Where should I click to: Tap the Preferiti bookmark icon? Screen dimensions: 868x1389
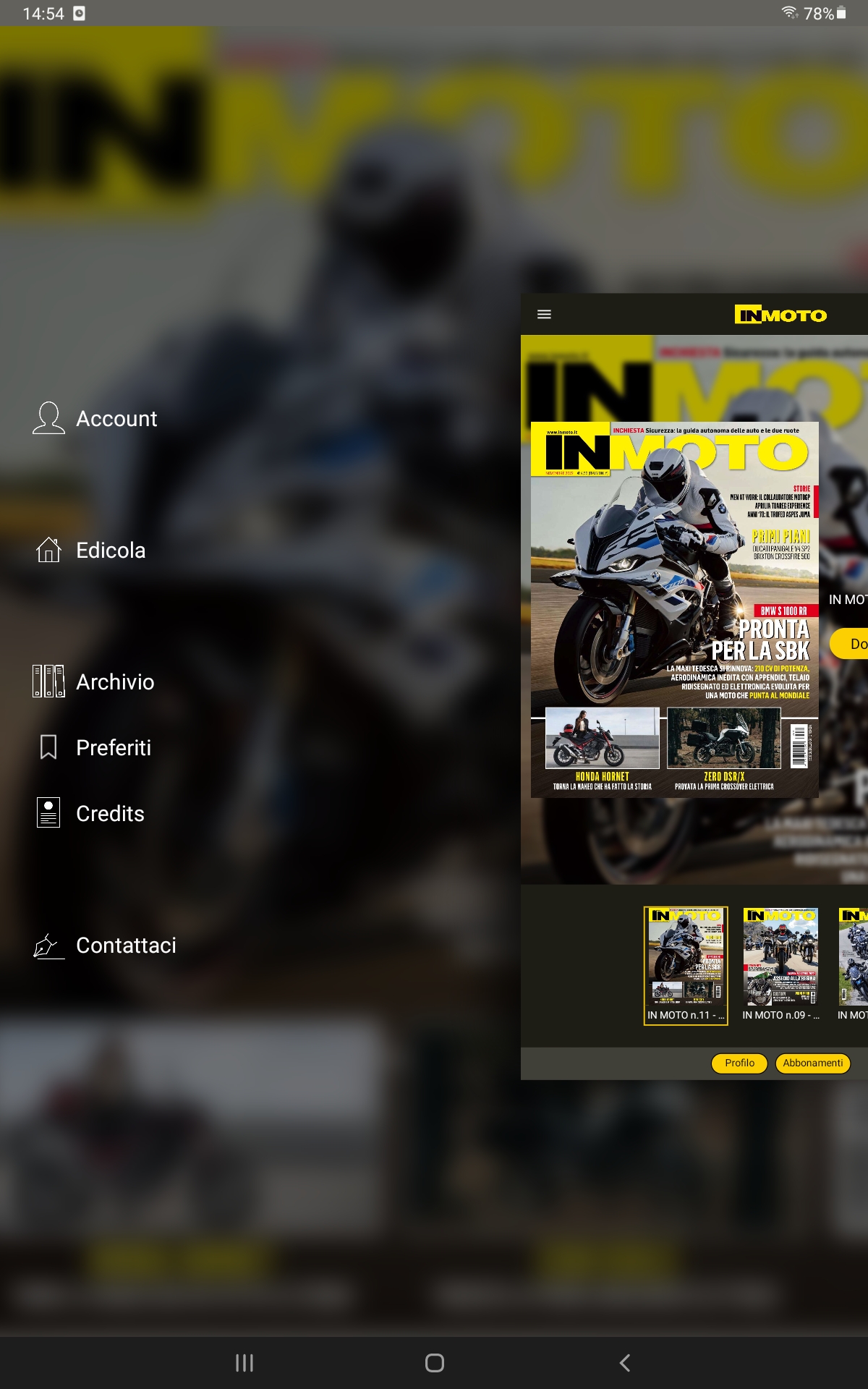click(48, 747)
